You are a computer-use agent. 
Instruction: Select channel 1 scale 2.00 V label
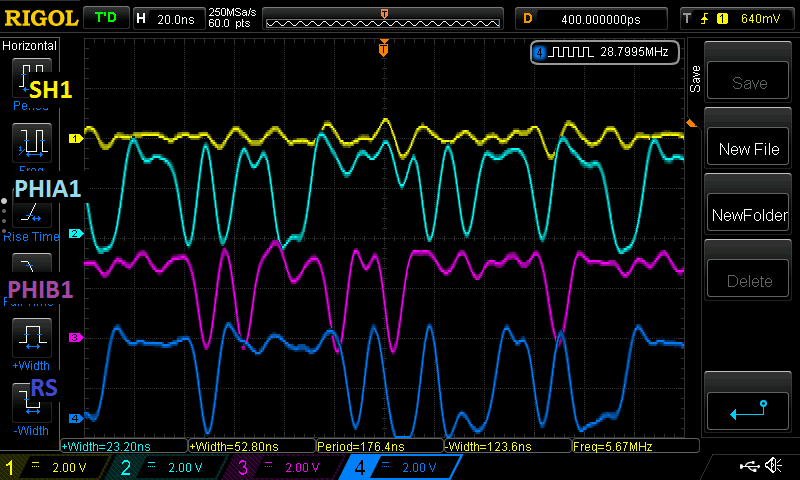pyautogui.click(x=69, y=467)
